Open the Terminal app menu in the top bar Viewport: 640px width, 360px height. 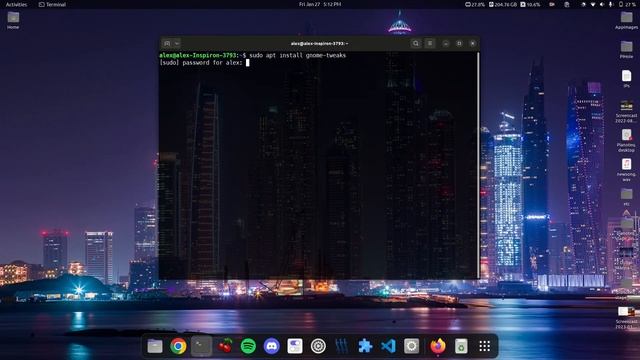52,4
